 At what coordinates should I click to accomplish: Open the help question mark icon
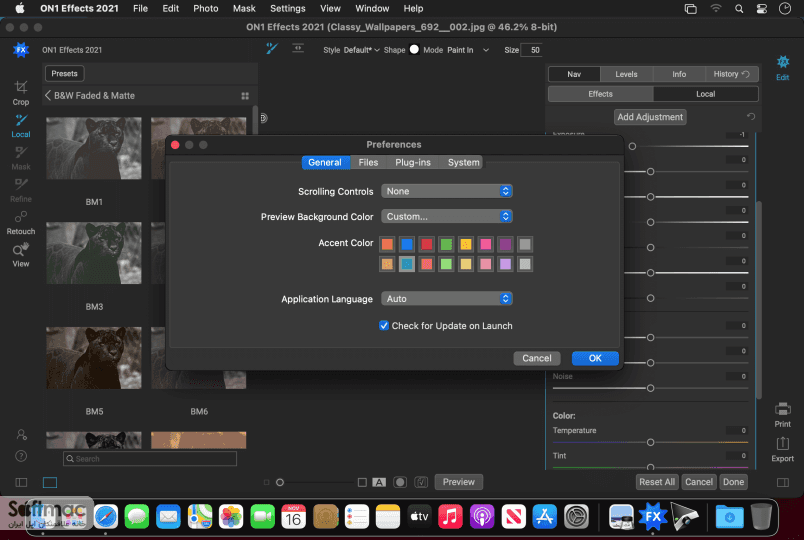pyautogui.click(x=21, y=456)
